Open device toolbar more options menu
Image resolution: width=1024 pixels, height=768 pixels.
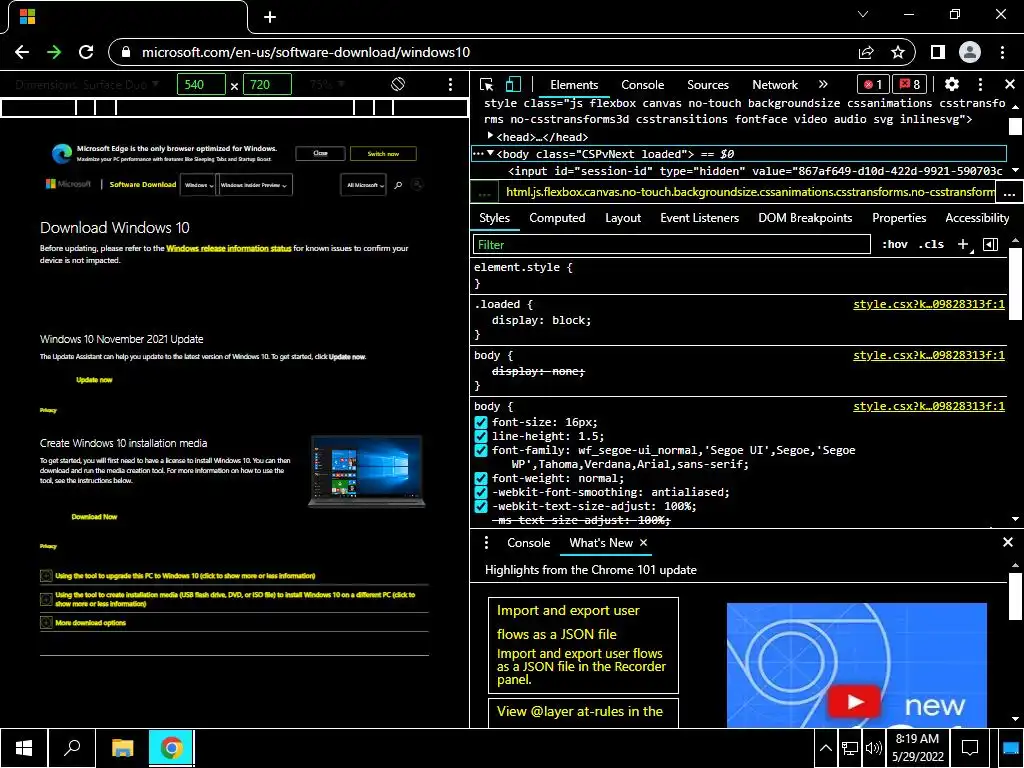(450, 84)
